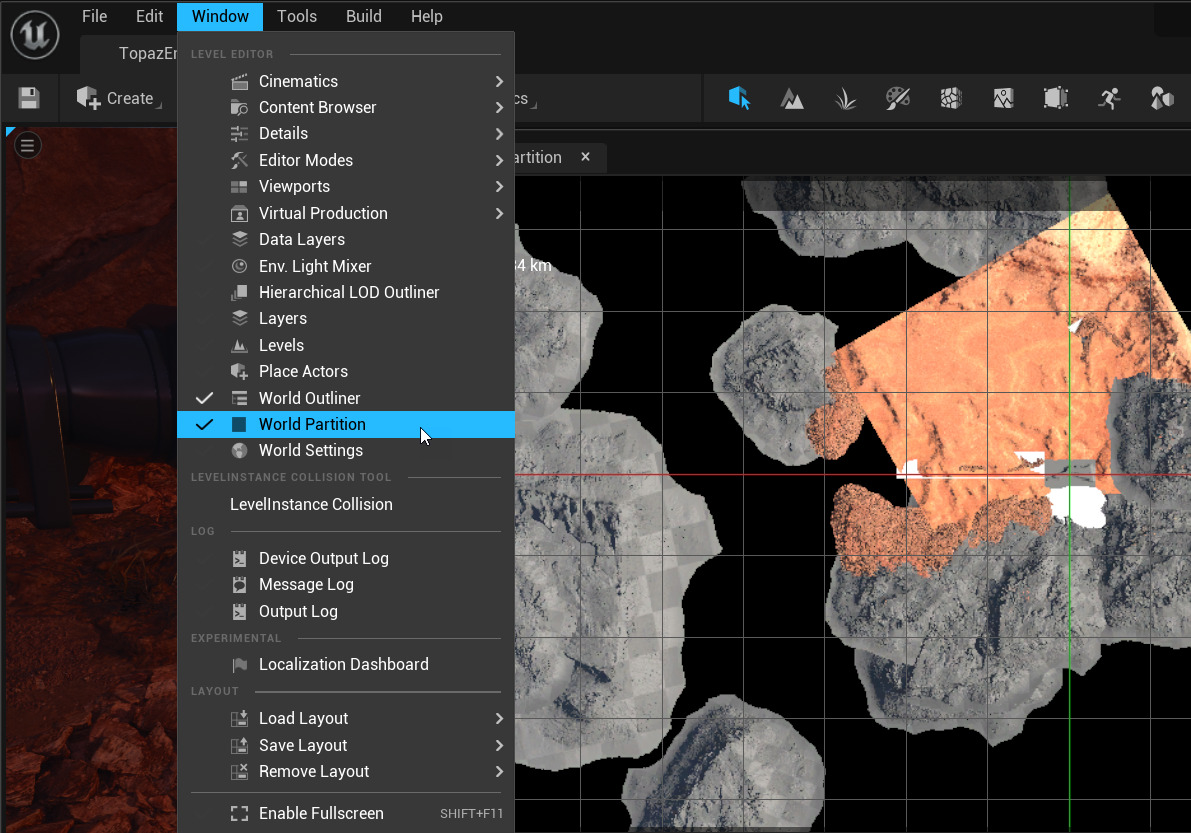Click the Selection mode icon
The width and height of the screenshot is (1191, 833).
(739, 98)
